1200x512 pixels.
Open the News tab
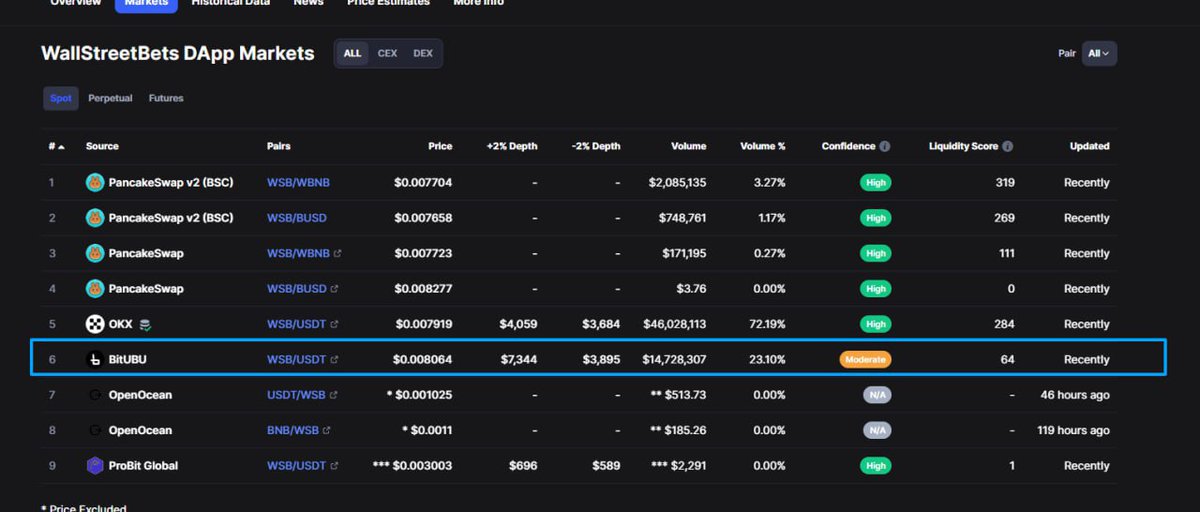(x=308, y=3)
